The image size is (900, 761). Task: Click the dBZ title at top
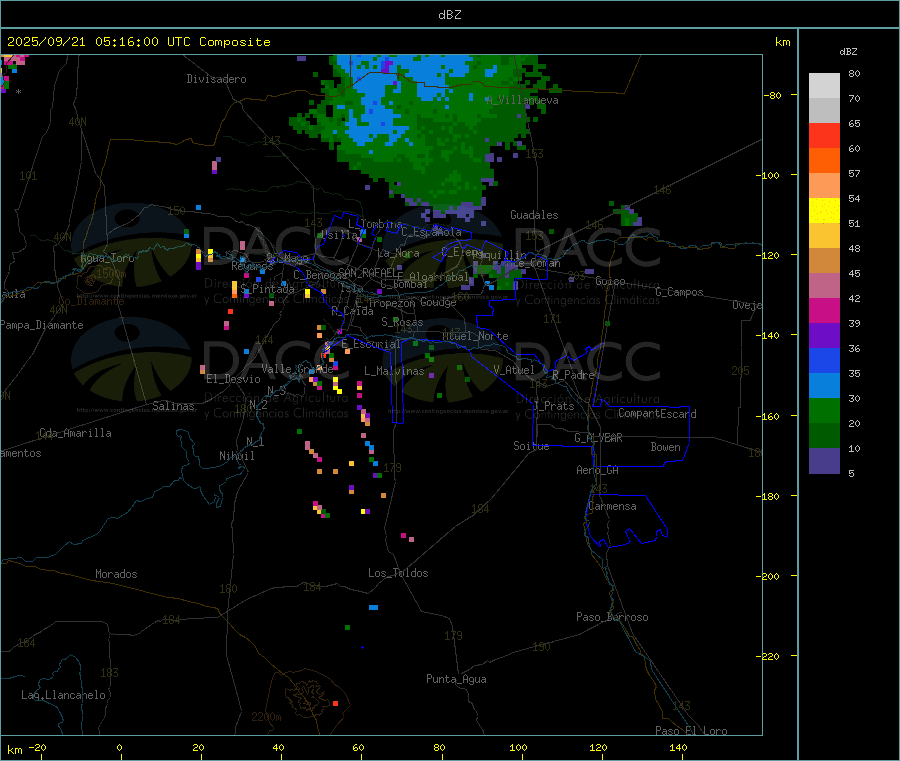pyautogui.click(x=449, y=15)
